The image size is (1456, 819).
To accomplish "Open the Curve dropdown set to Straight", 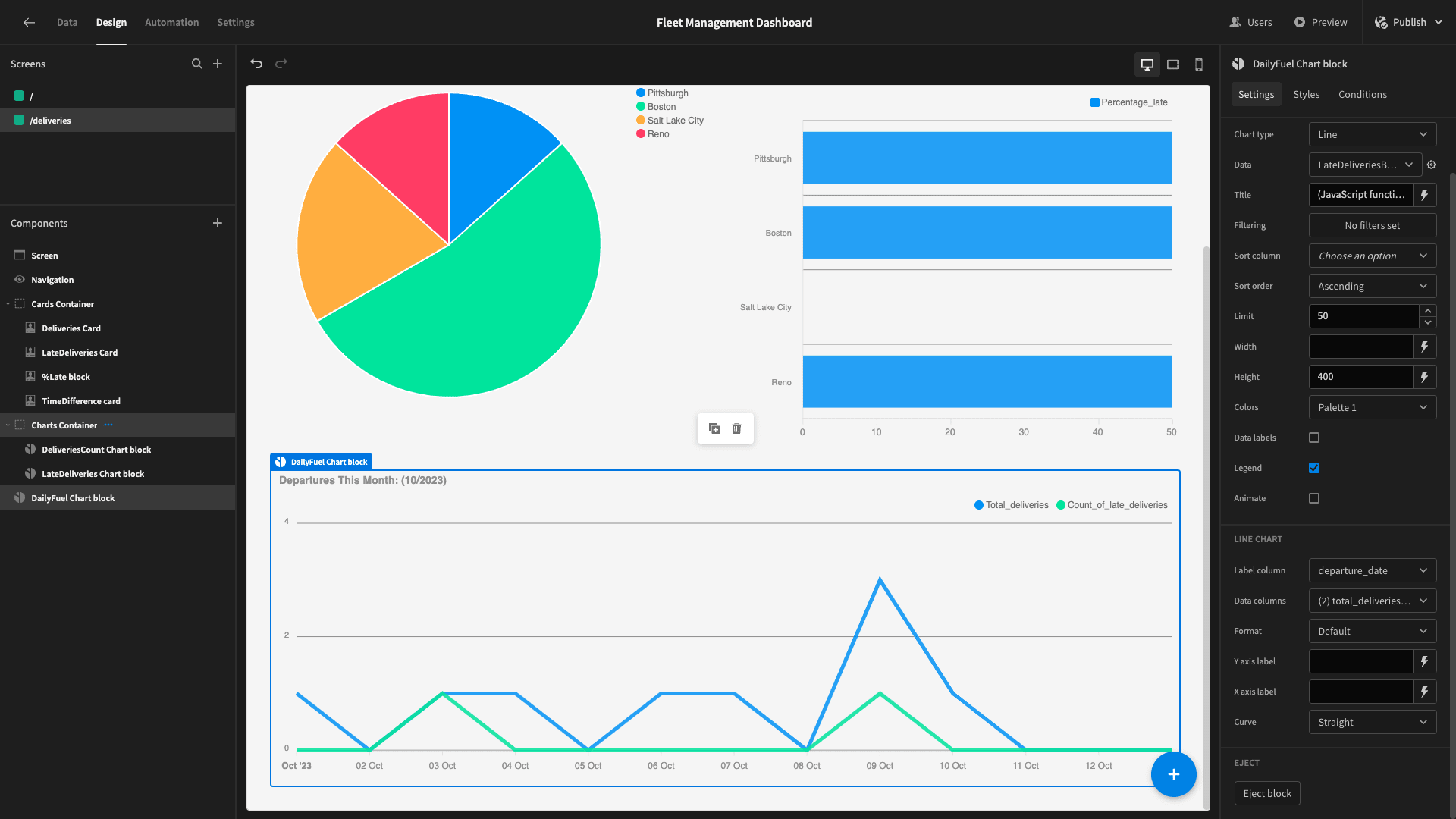I will pos(1372,722).
